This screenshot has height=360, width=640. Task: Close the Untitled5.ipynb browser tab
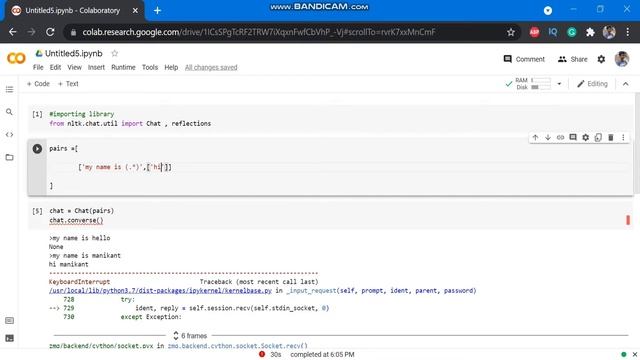135,11
